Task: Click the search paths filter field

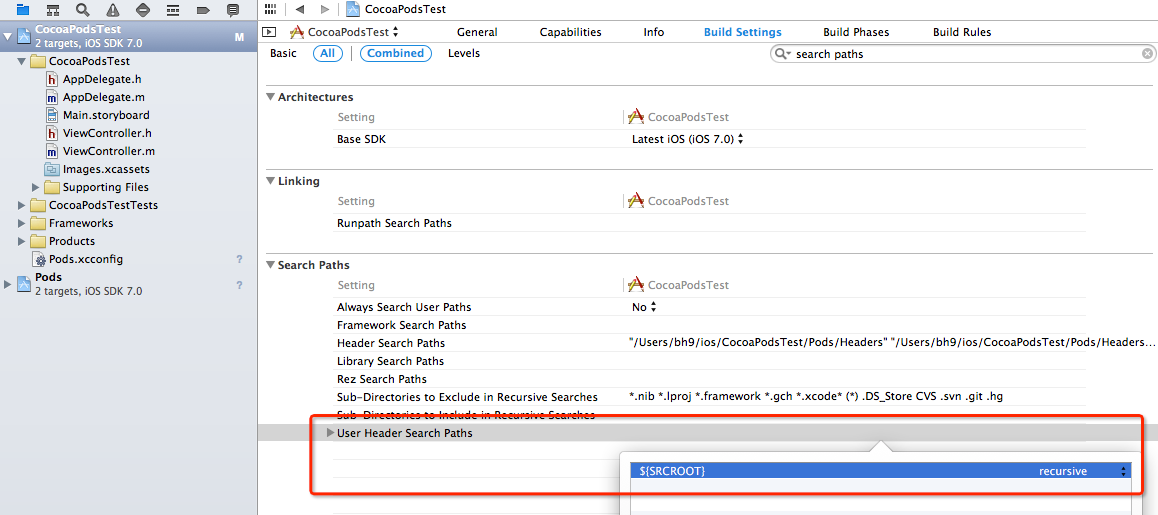Action: [x=963, y=54]
